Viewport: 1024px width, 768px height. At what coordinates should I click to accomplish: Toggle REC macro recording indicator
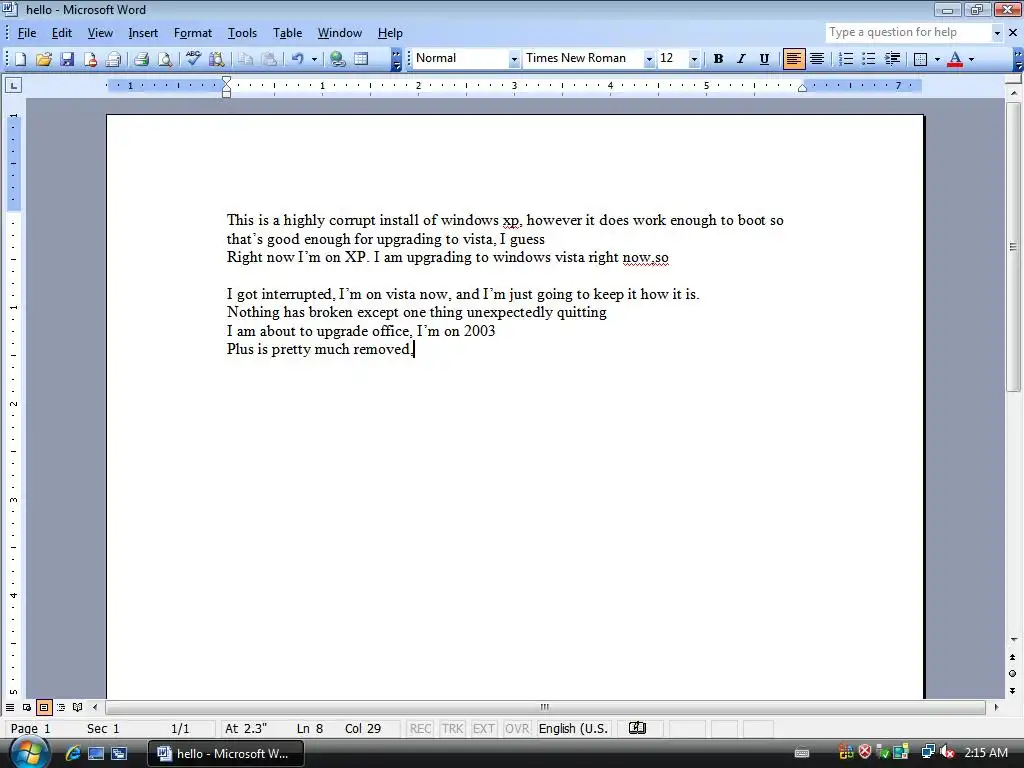420,728
